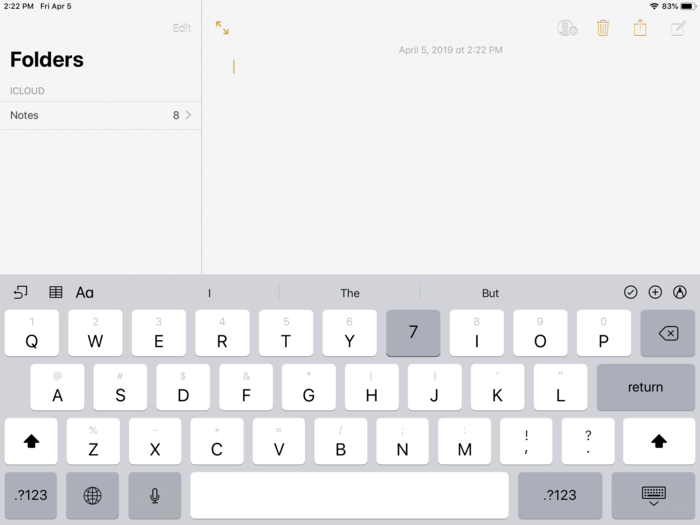Tap the X key

tap(155, 441)
